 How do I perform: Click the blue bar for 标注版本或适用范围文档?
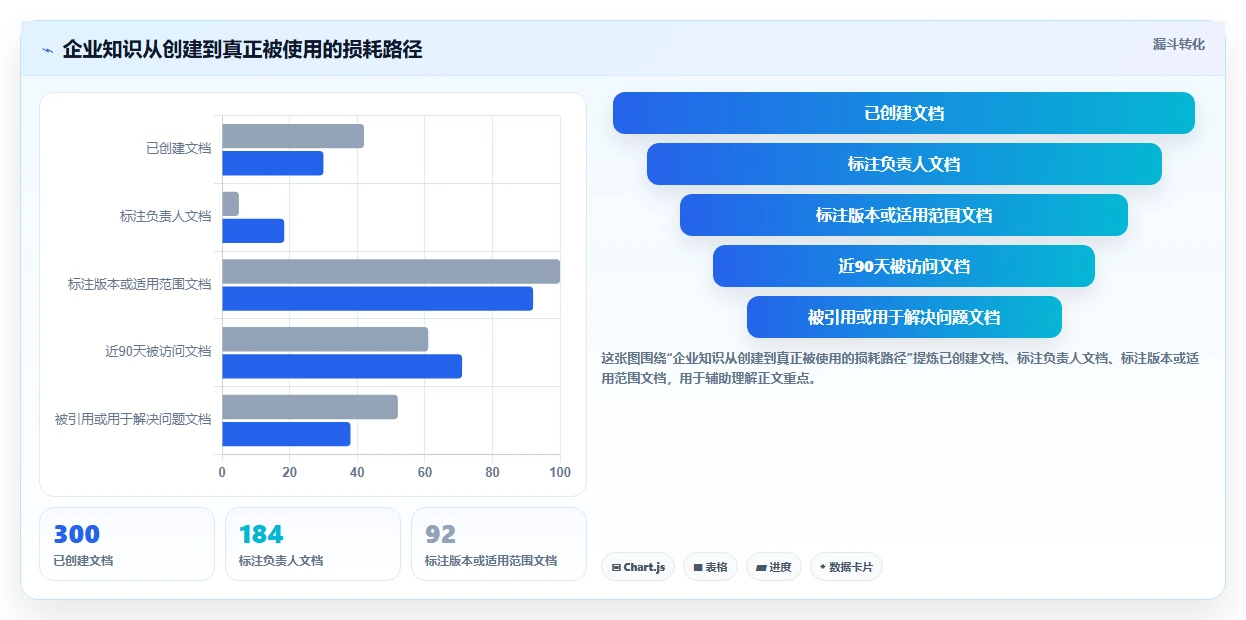point(377,298)
